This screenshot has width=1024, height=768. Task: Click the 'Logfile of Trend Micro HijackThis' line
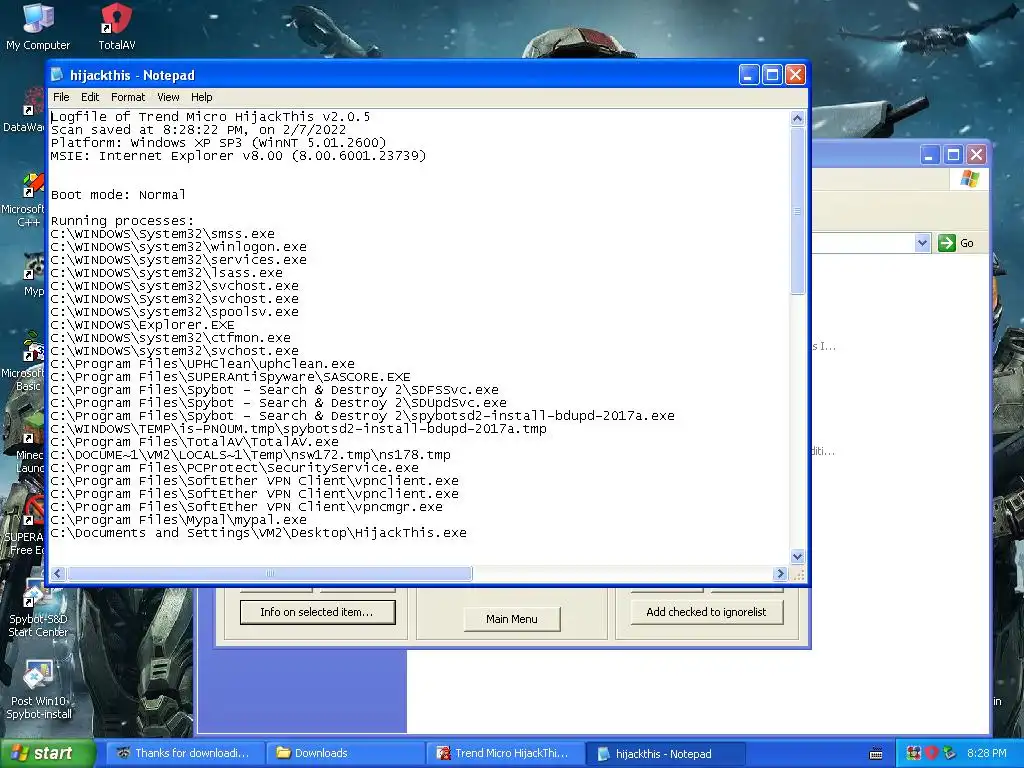(x=210, y=117)
